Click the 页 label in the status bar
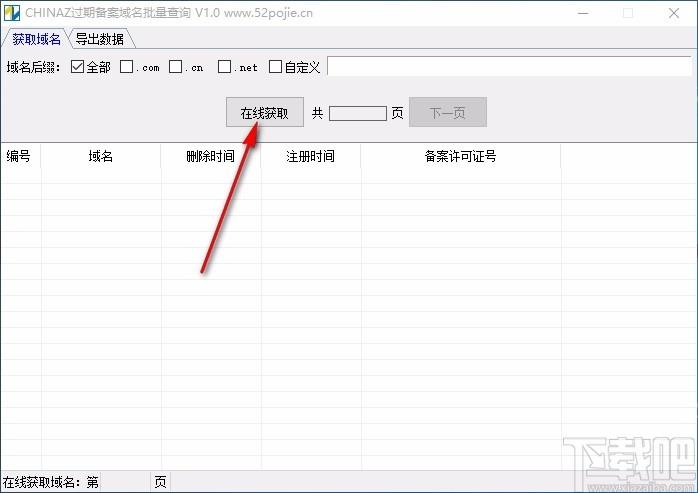This screenshot has width=698, height=493. coord(160,482)
